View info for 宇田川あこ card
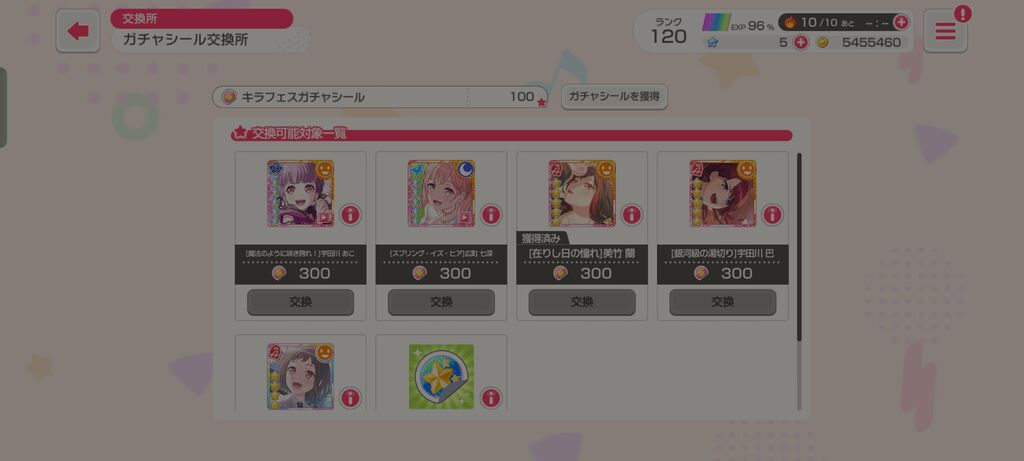Viewport: 1024px width, 461px height. (x=351, y=214)
